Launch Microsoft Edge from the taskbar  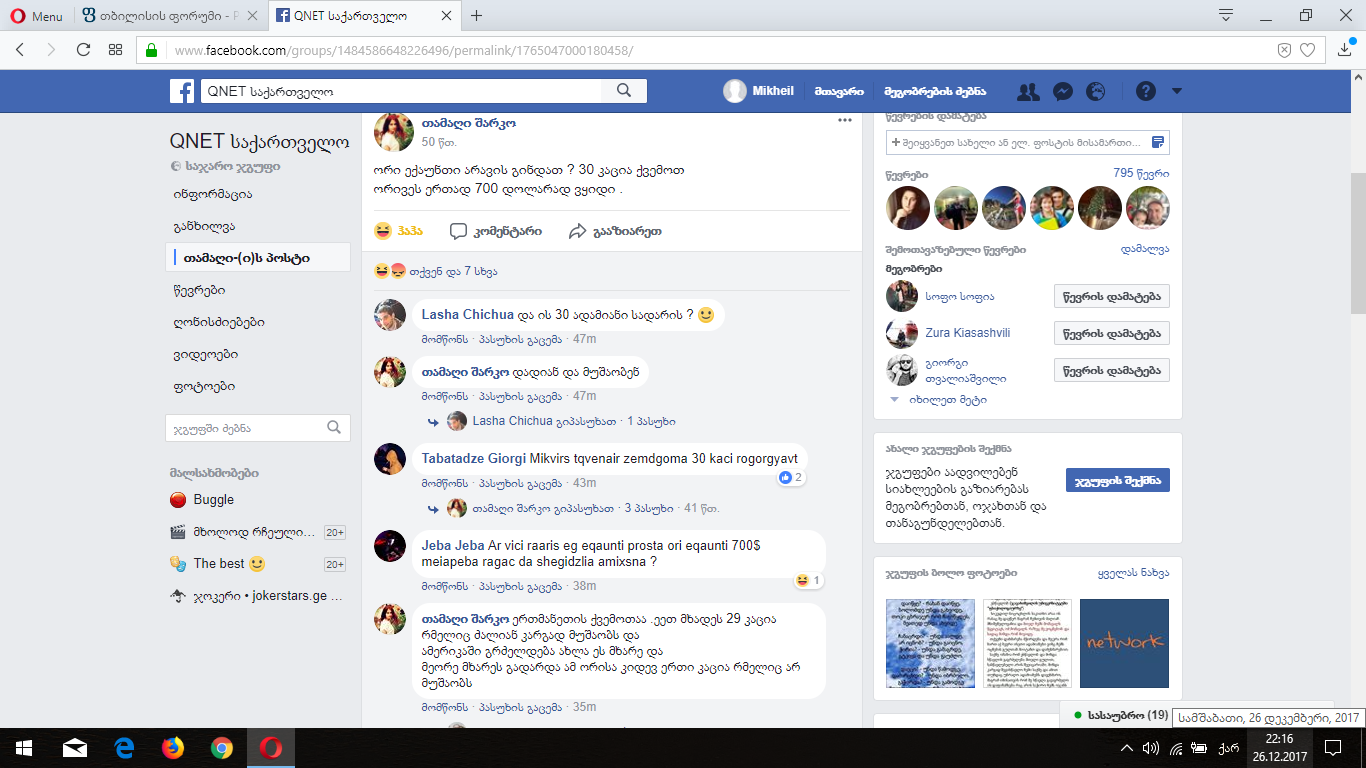[x=124, y=747]
